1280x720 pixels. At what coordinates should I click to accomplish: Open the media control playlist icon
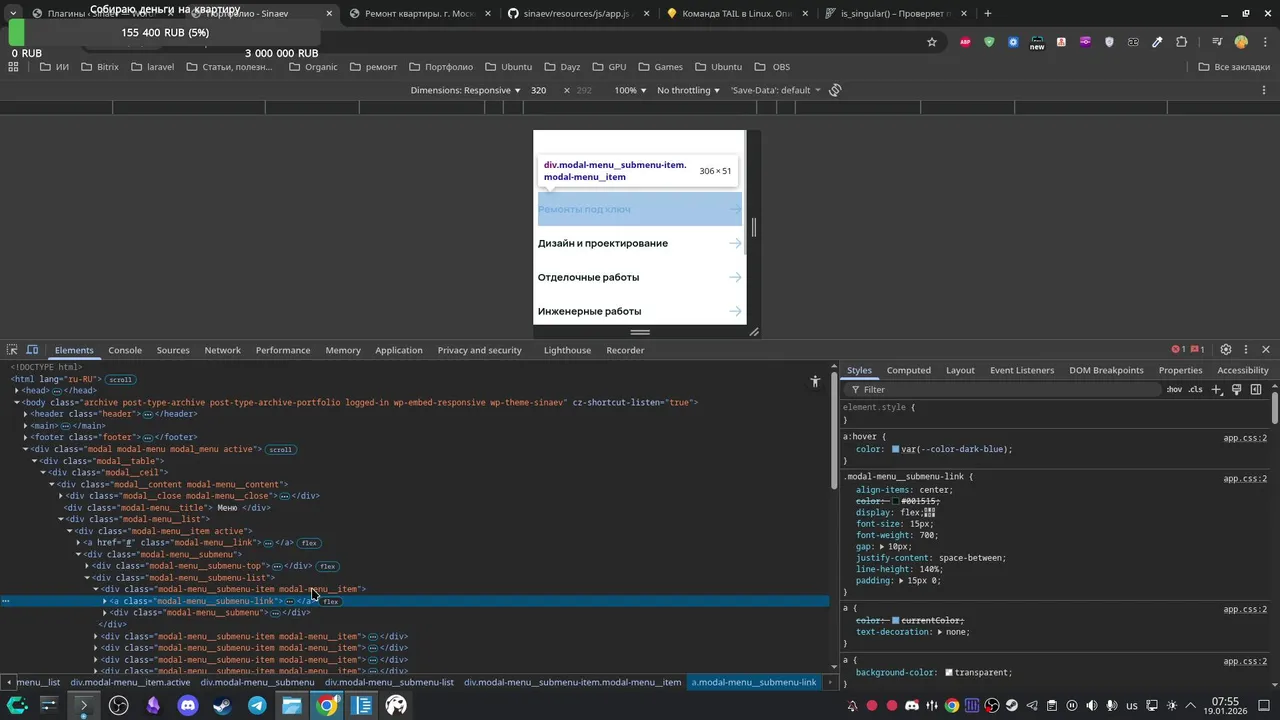tap(1217, 42)
